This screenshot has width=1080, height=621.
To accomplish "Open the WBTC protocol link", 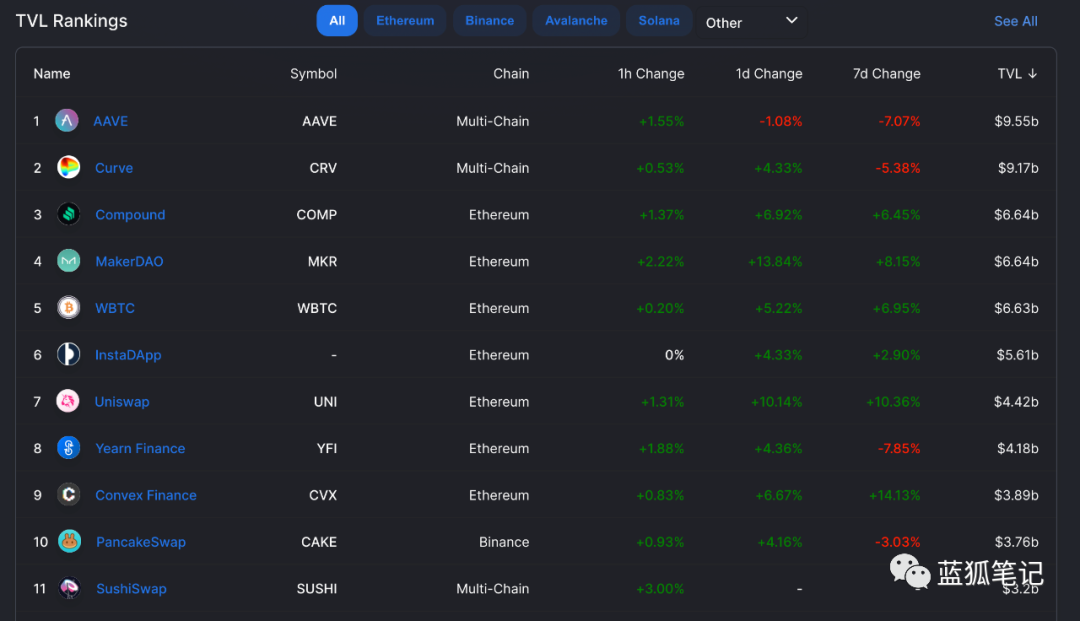I will [x=115, y=308].
